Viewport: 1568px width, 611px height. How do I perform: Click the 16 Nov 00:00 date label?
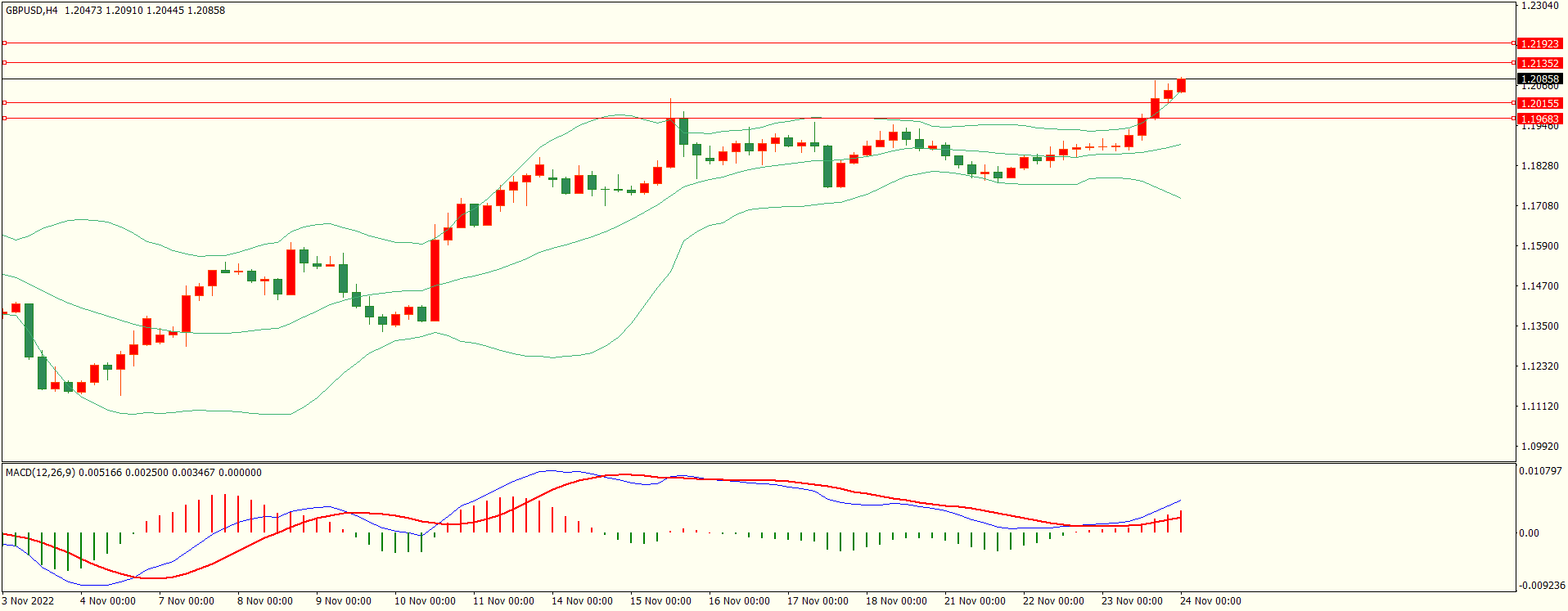click(739, 601)
